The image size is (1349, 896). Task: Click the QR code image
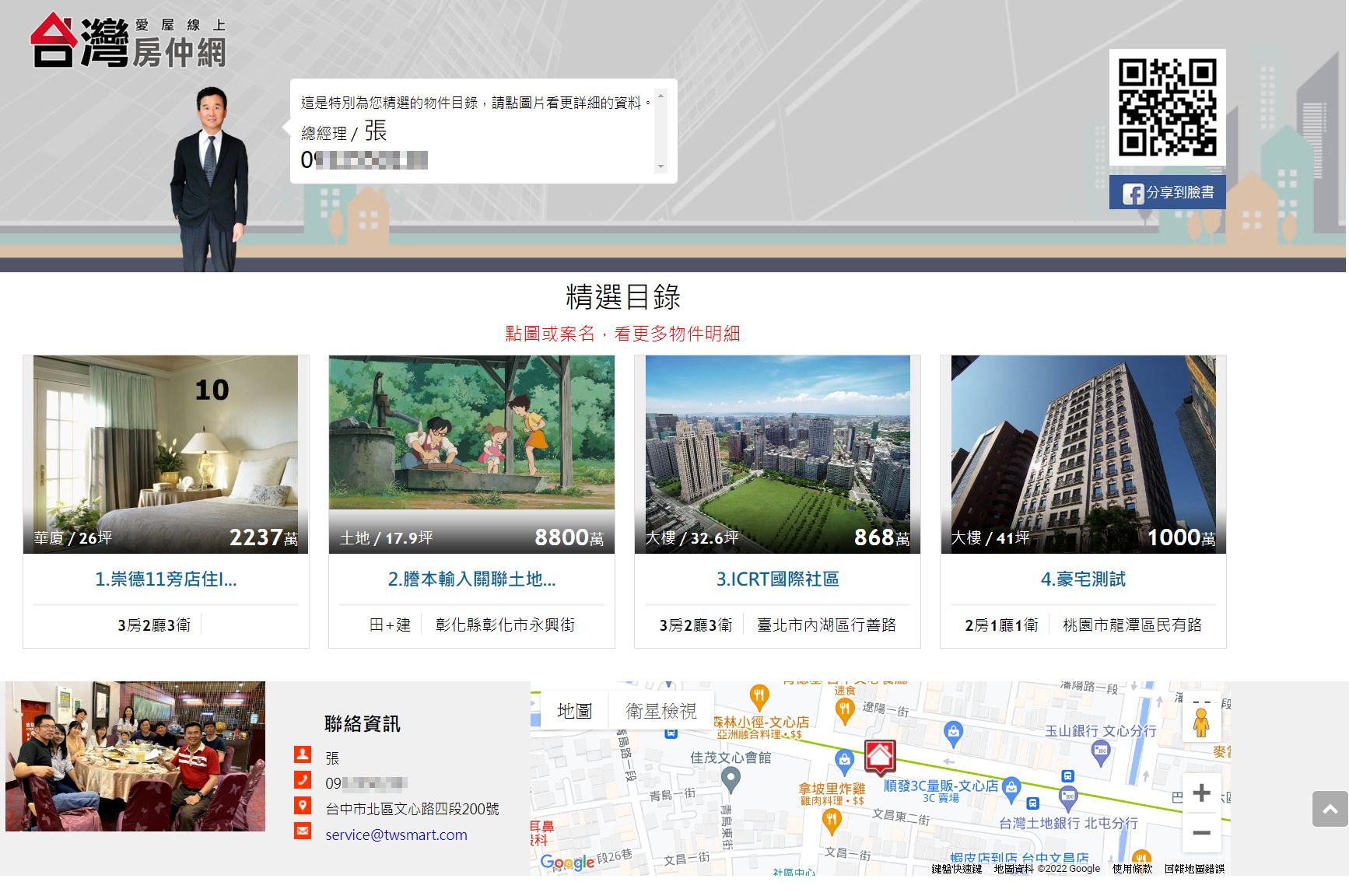(1167, 107)
